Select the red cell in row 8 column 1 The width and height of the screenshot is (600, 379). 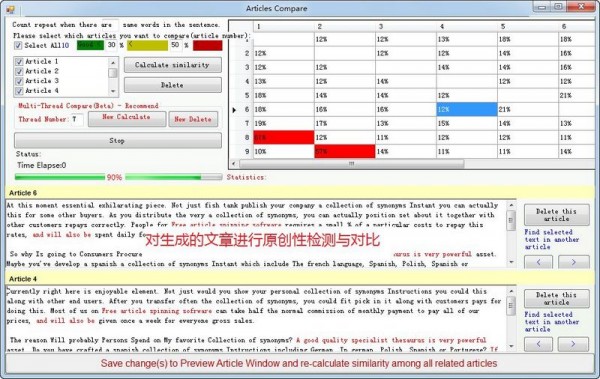coord(284,137)
